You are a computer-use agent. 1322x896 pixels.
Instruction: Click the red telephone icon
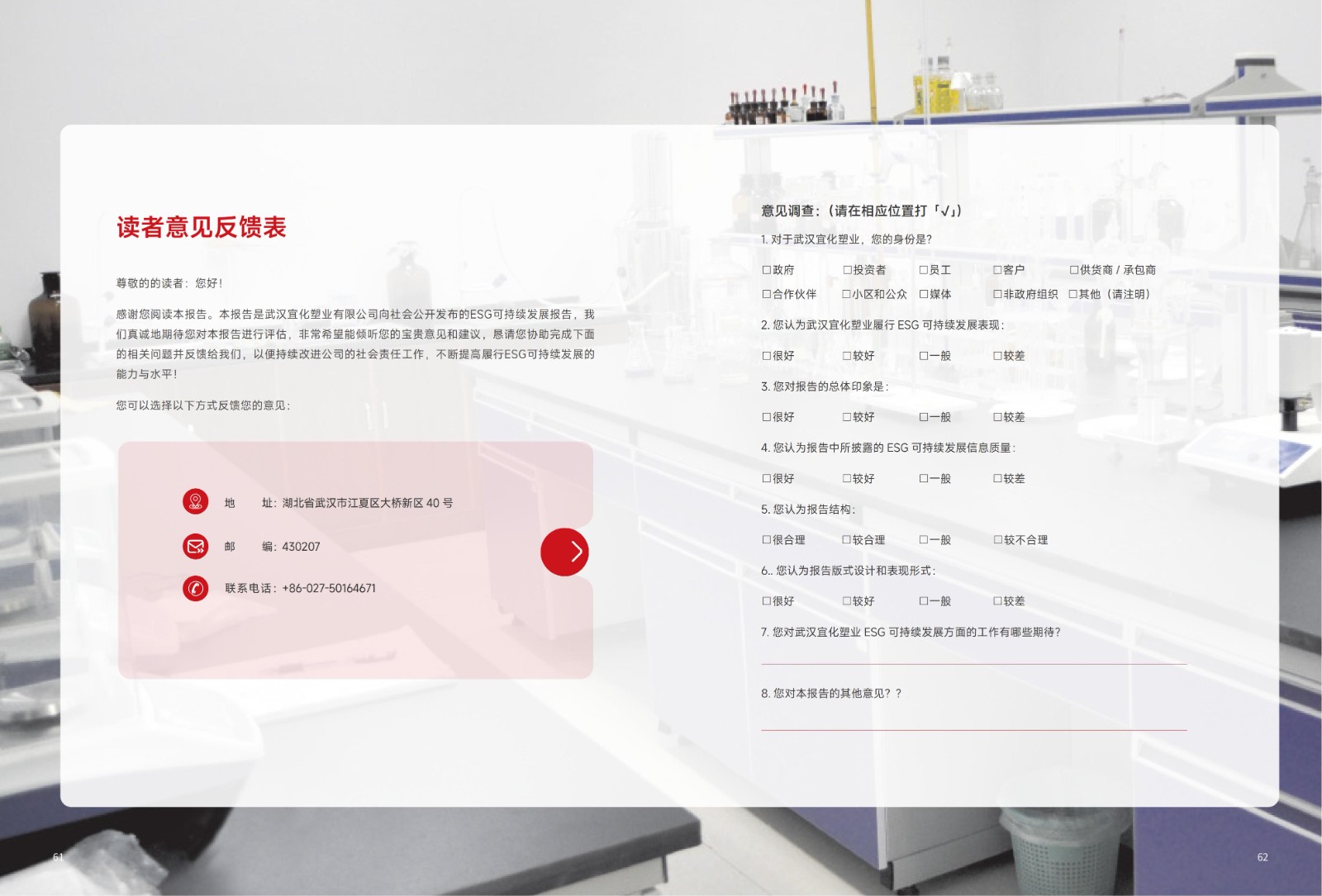[x=196, y=588]
